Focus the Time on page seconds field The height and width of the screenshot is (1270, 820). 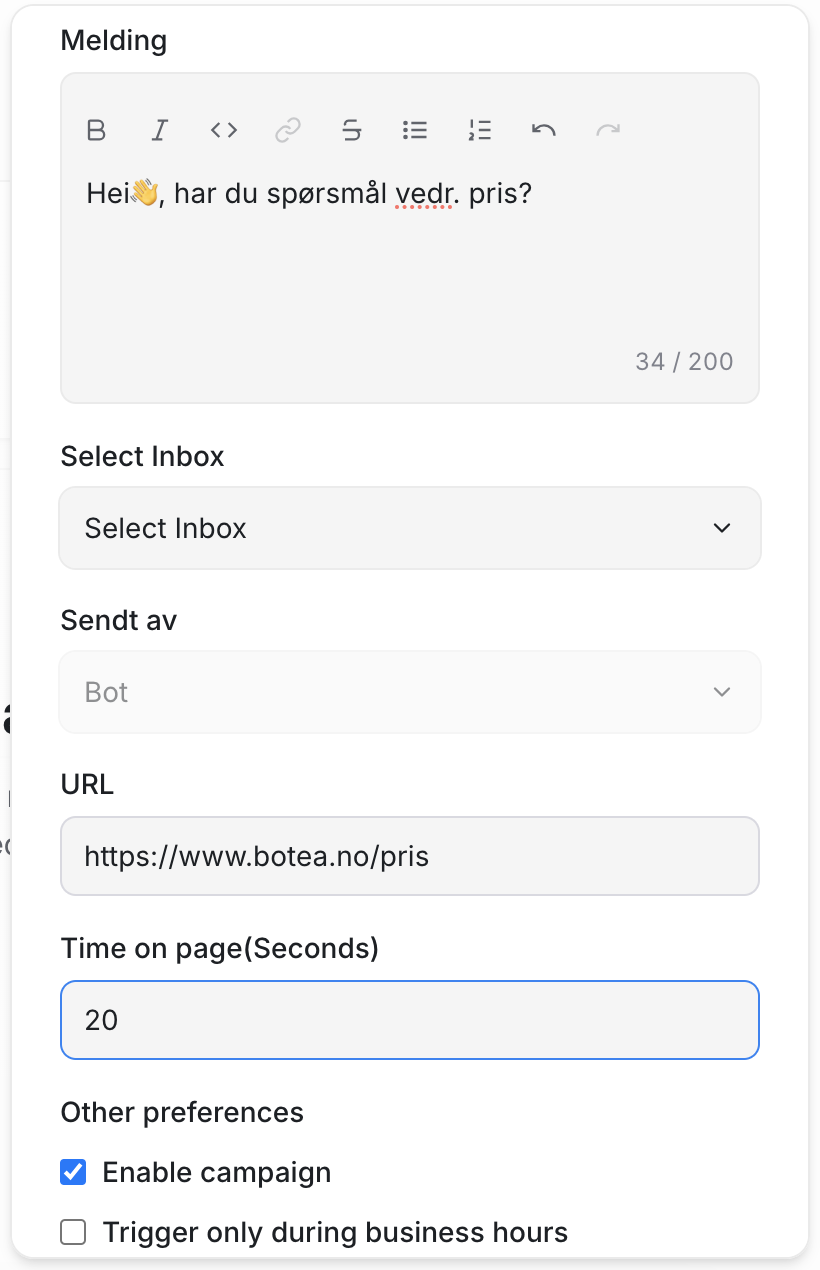[410, 1020]
